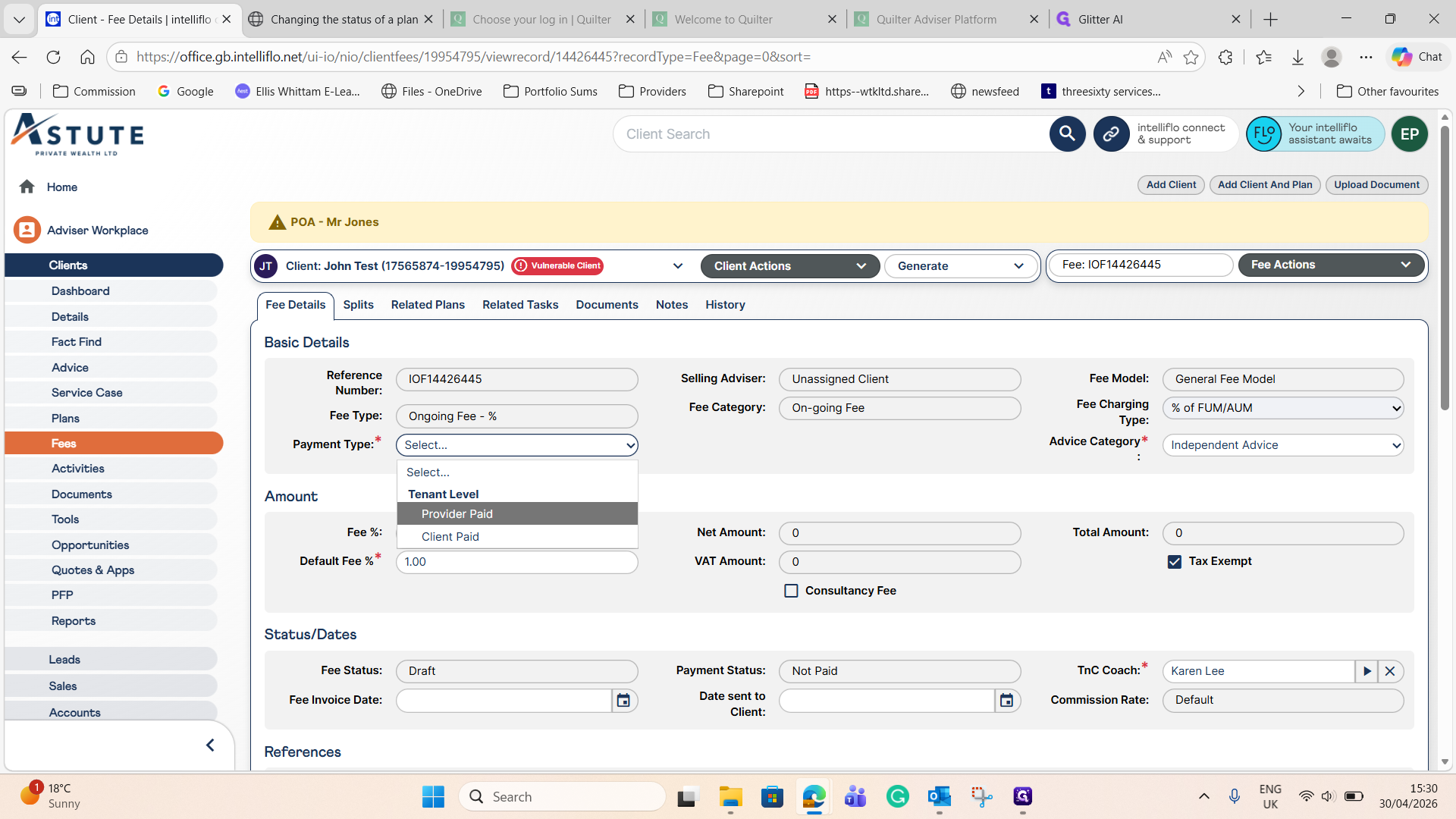The image size is (1456, 819).
Task: Open the Documents tab in fee record
Action: [607, 305]
